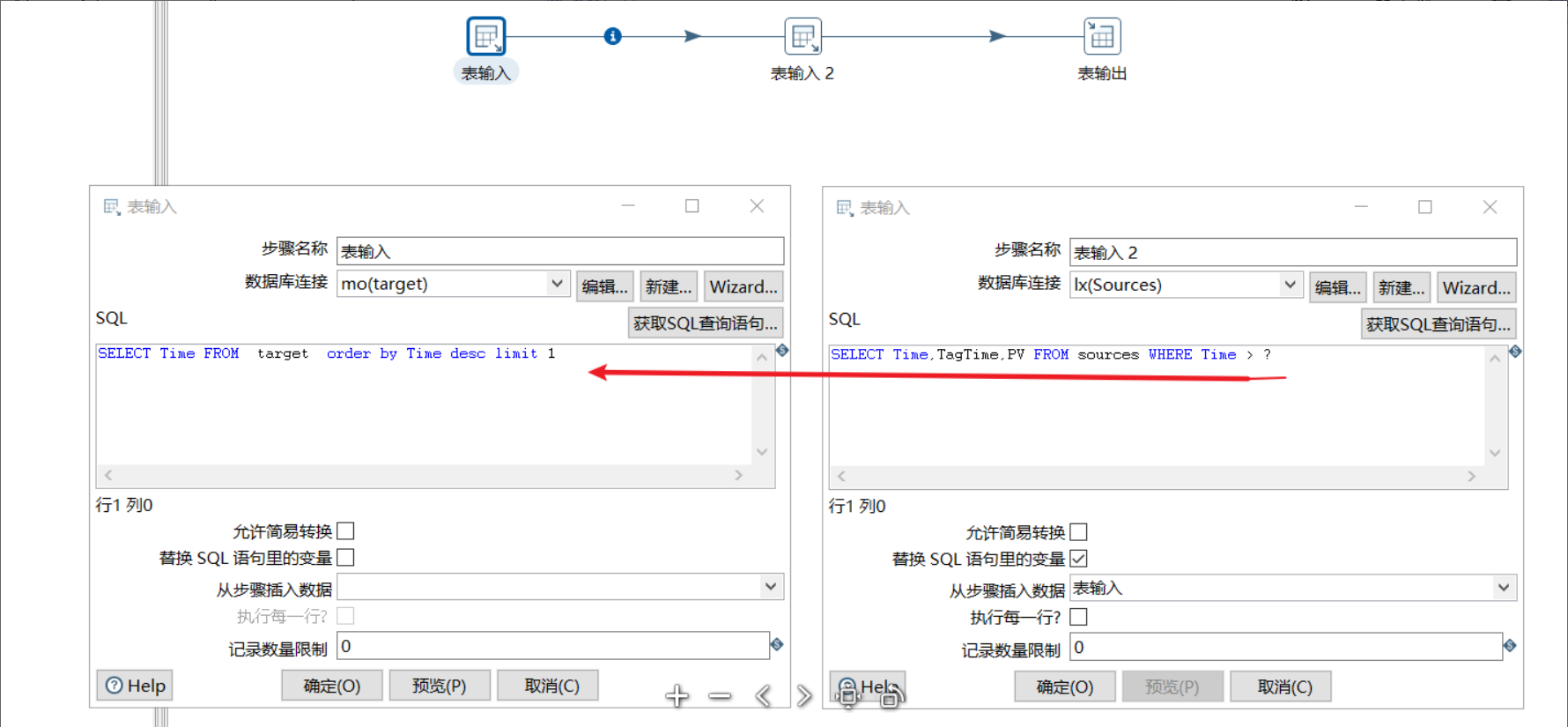Viewport: 1568px width, 727px height.
Task: Toggle 替换 SQL 语句里的变量 in left dialog
Action: (x=345, y=557)
